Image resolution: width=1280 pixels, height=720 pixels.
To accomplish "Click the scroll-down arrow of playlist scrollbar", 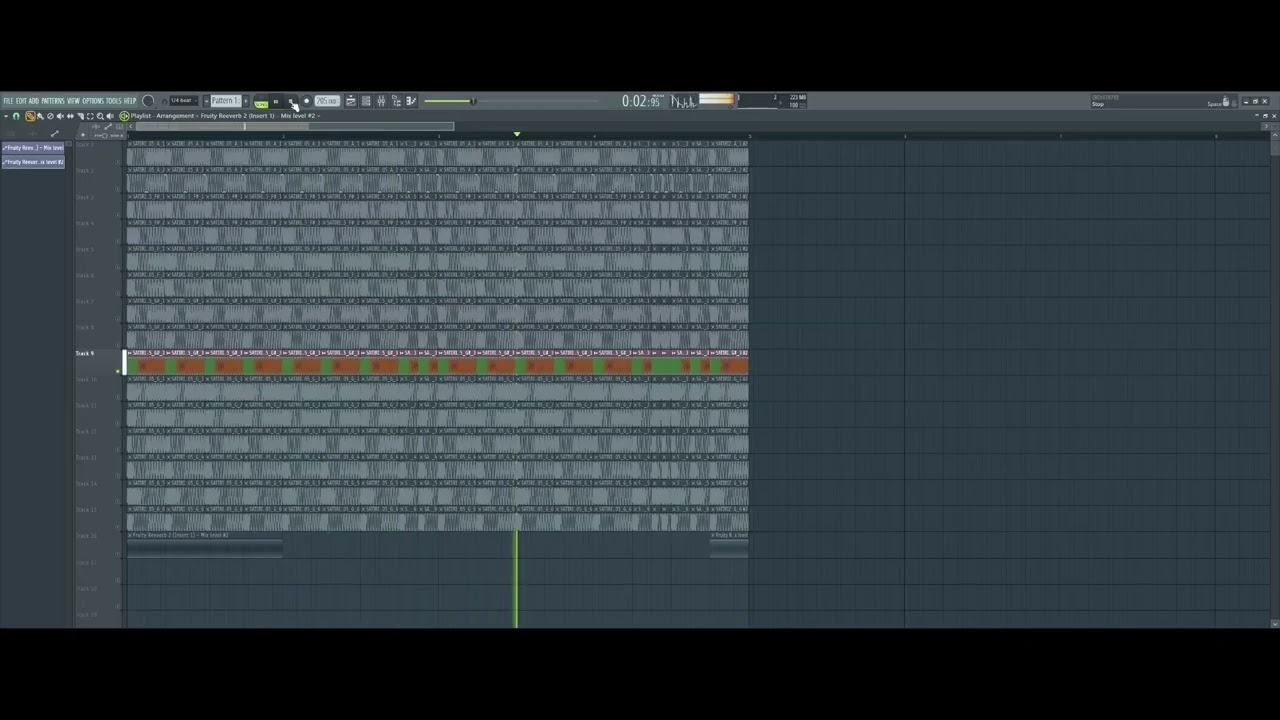I will 1274,624.
